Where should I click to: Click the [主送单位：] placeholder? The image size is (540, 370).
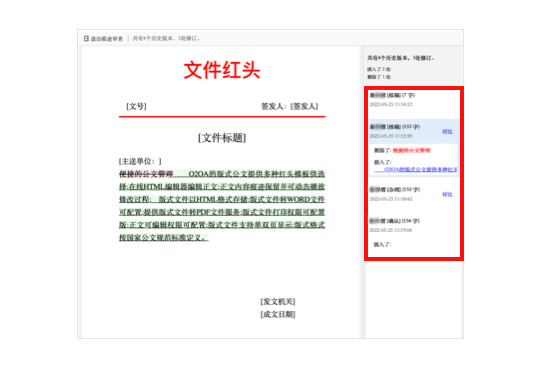(140, 161)
